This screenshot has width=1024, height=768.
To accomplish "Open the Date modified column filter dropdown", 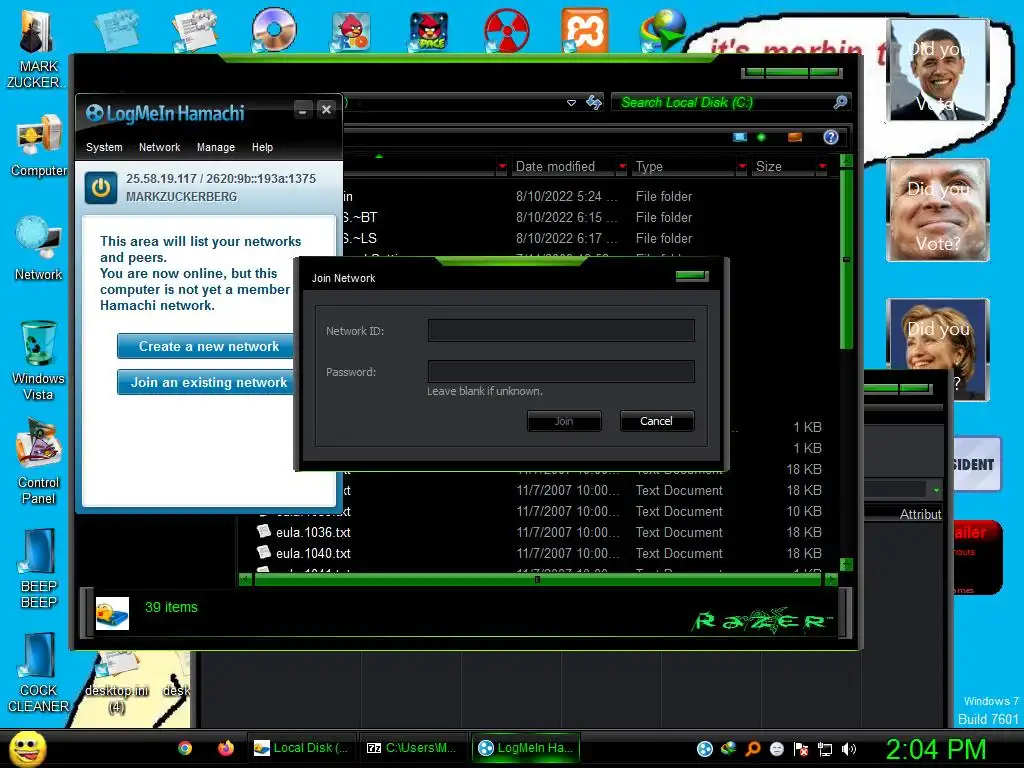I will 622,167.
